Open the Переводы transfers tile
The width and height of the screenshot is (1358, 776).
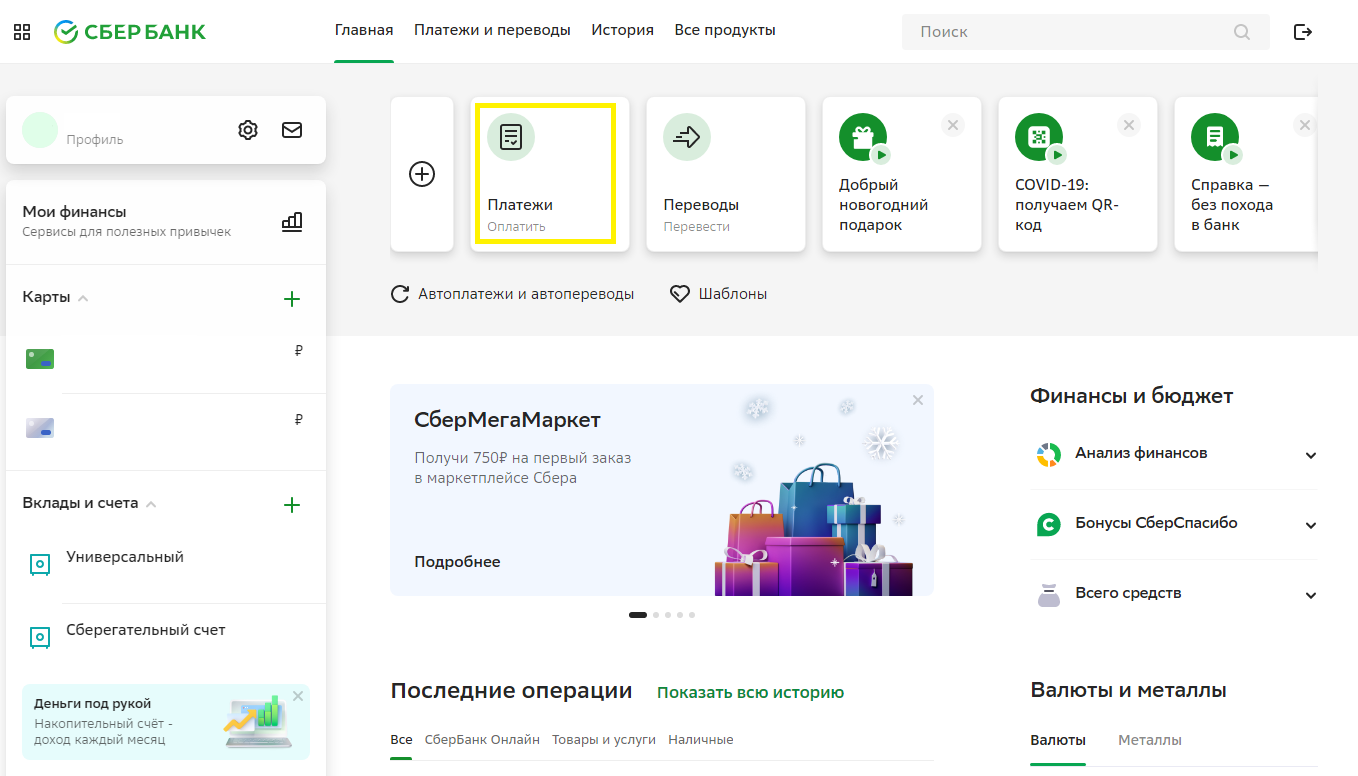coord(725,174)
